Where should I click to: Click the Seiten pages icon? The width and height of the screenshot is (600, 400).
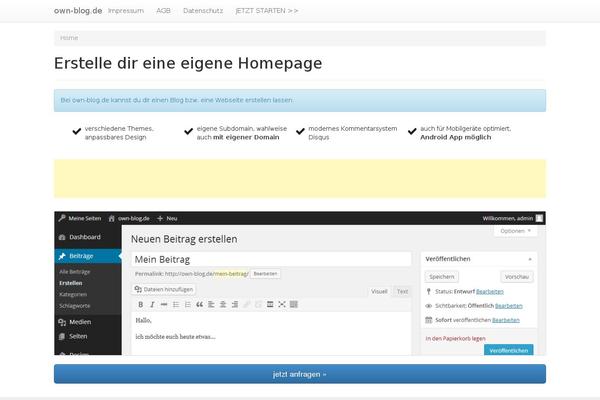62,336
